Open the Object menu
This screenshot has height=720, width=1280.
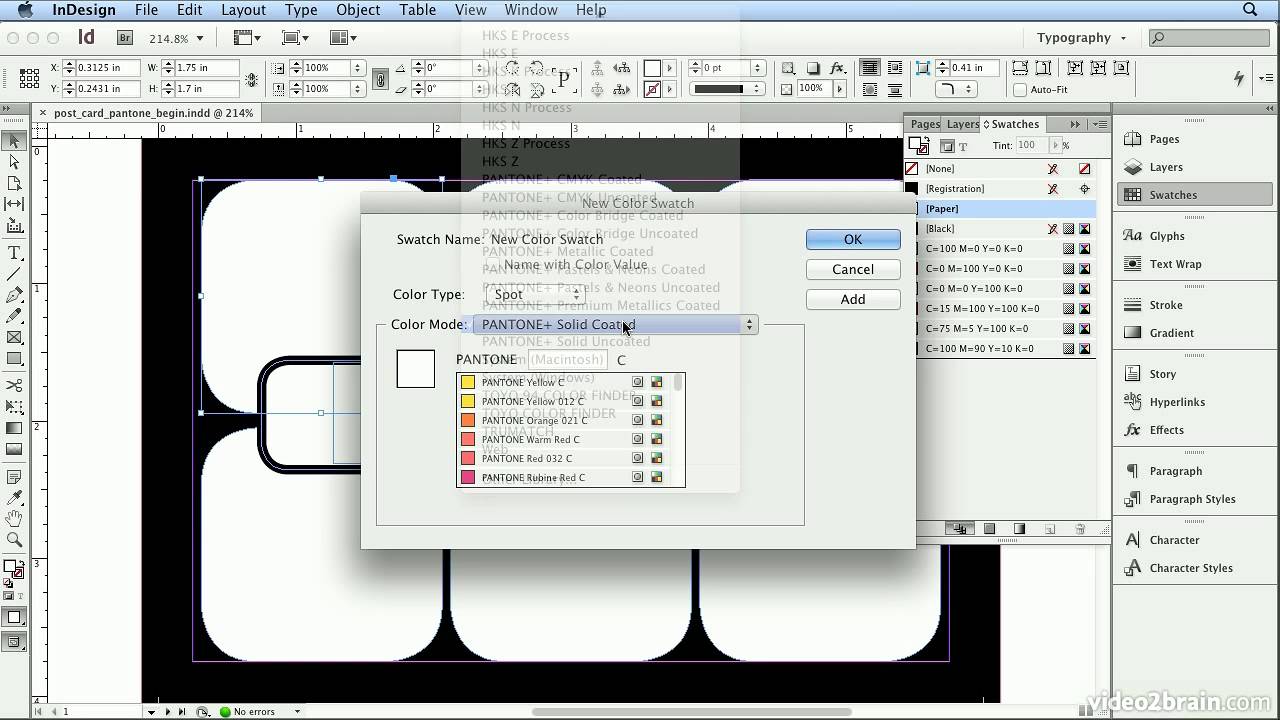[x=358, y=10]
